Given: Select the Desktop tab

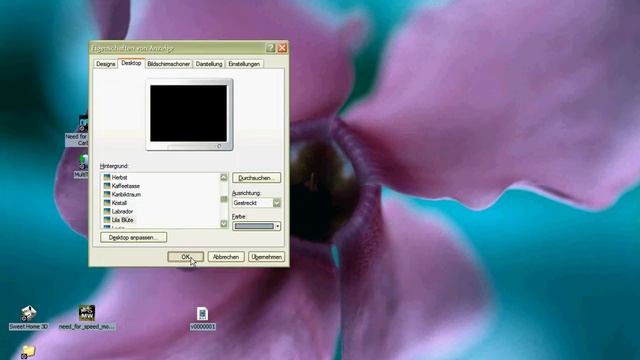Looking at the screenshot, I should [131, 63].
